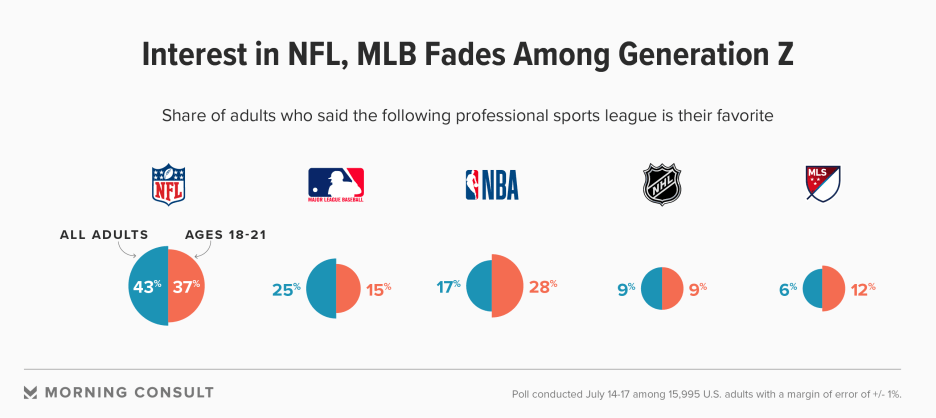
Task: Select the orange MLS half-circle
Action: click(833, 288)
